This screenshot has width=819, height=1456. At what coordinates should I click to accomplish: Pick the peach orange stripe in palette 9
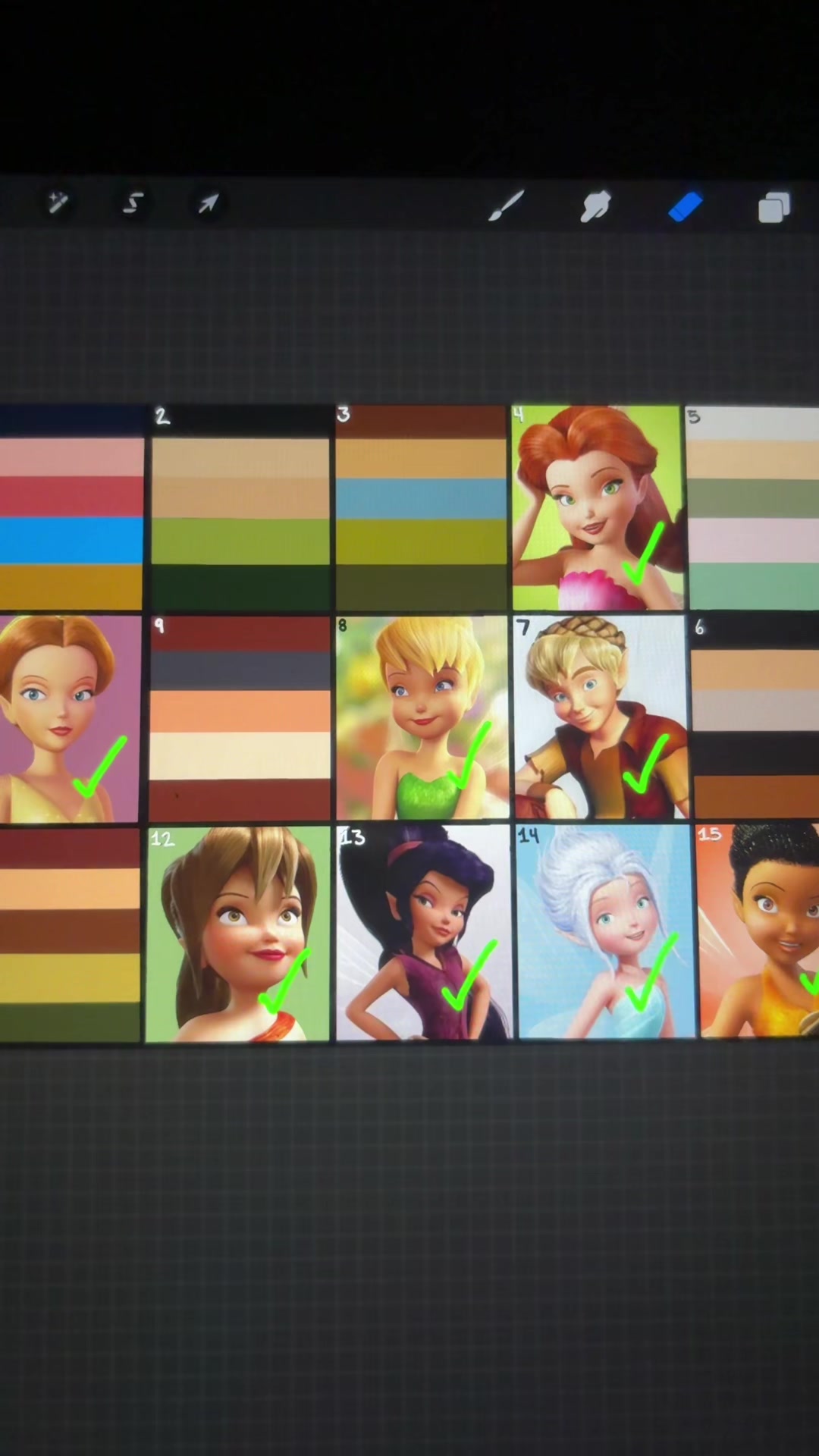[240, 711]
